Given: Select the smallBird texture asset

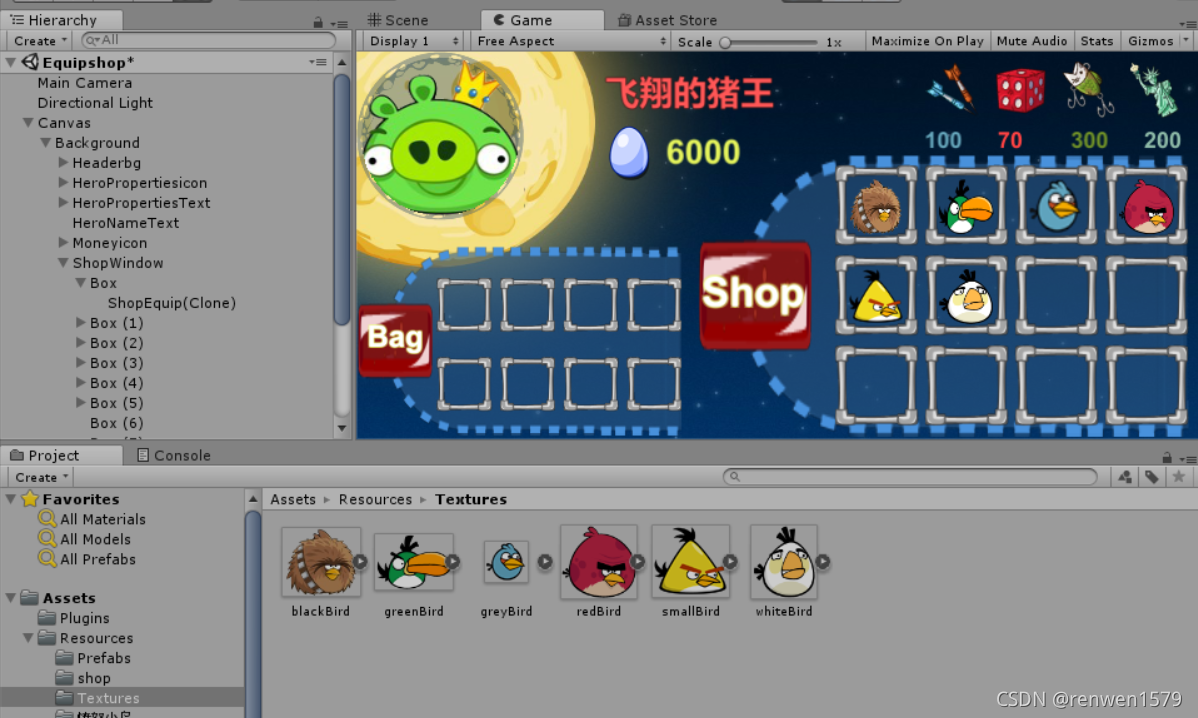Looking at the screenshot, I should pos(691,561).
